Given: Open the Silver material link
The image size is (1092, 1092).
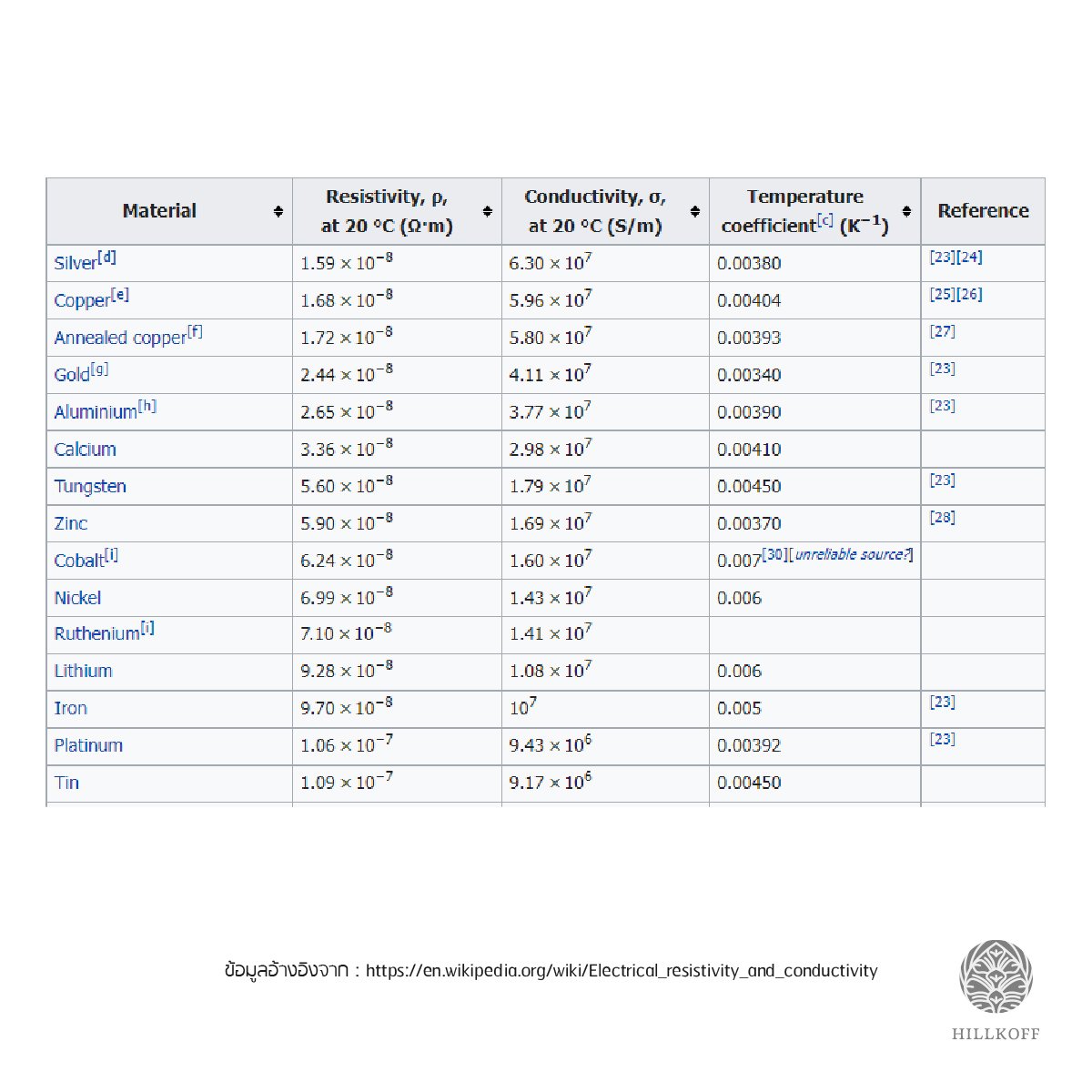Looking at the screenshot, I should click(75, 263).
